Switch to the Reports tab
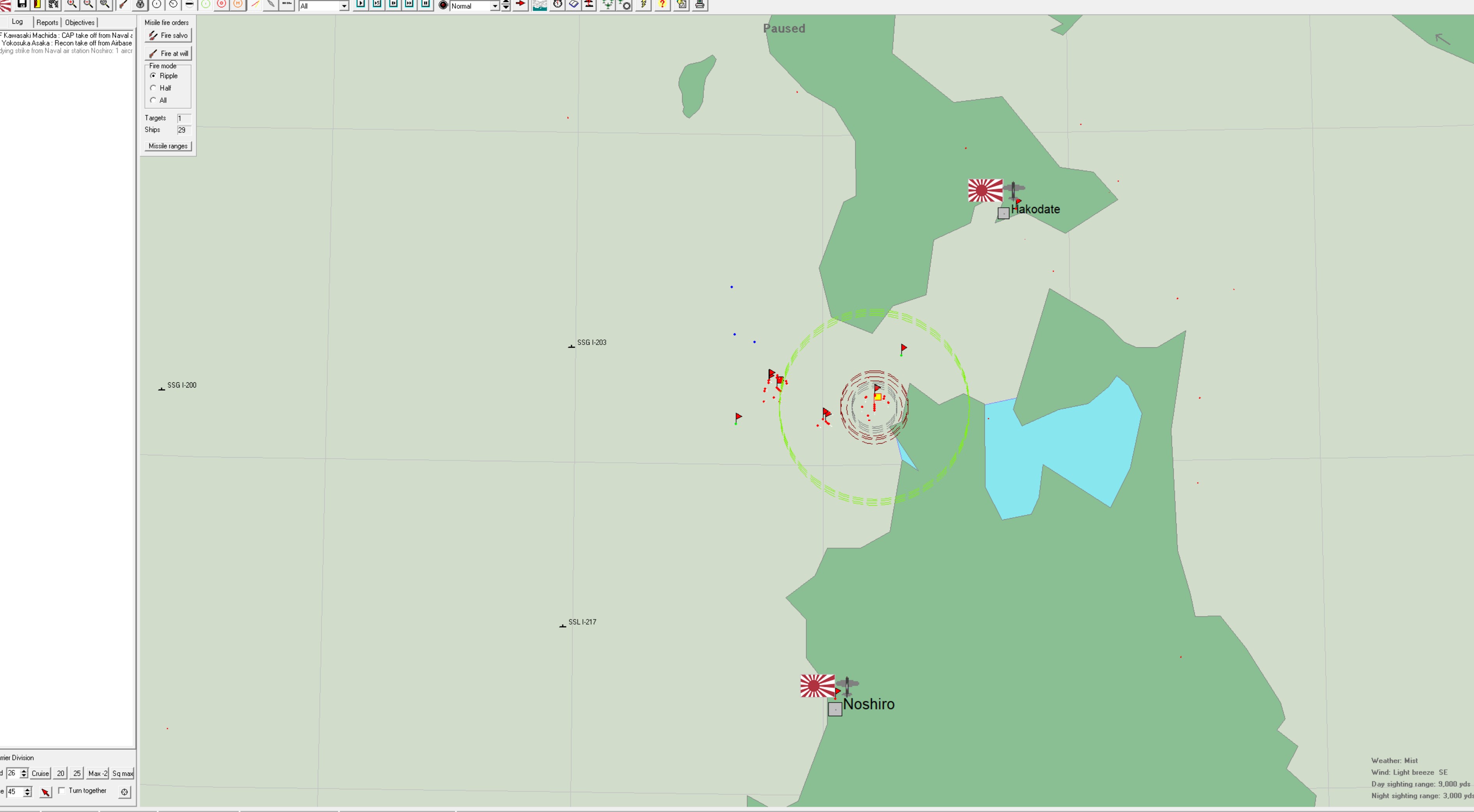1474x812 pixels. coord(47,22)
